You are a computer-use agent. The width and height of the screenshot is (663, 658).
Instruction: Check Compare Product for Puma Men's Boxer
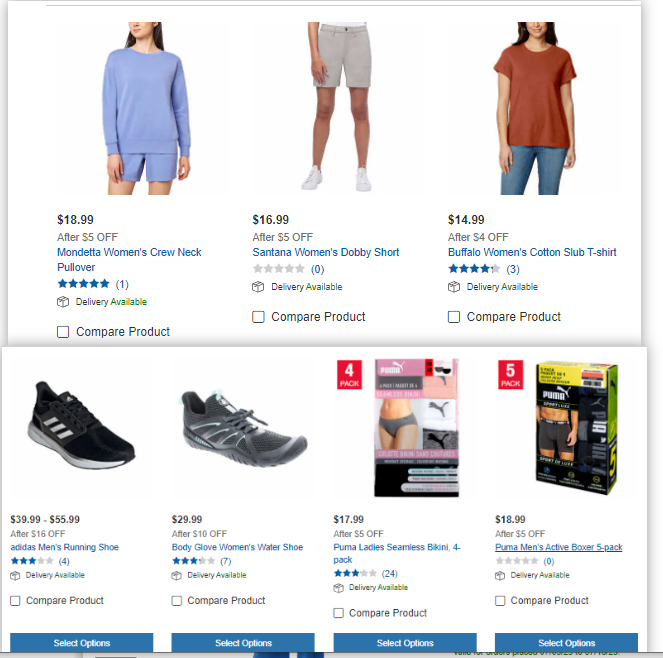tap(500, 601)
